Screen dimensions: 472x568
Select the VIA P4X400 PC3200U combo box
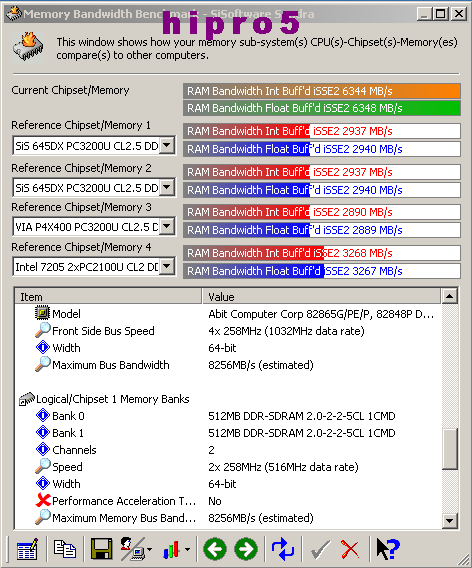tap(94, 226)
